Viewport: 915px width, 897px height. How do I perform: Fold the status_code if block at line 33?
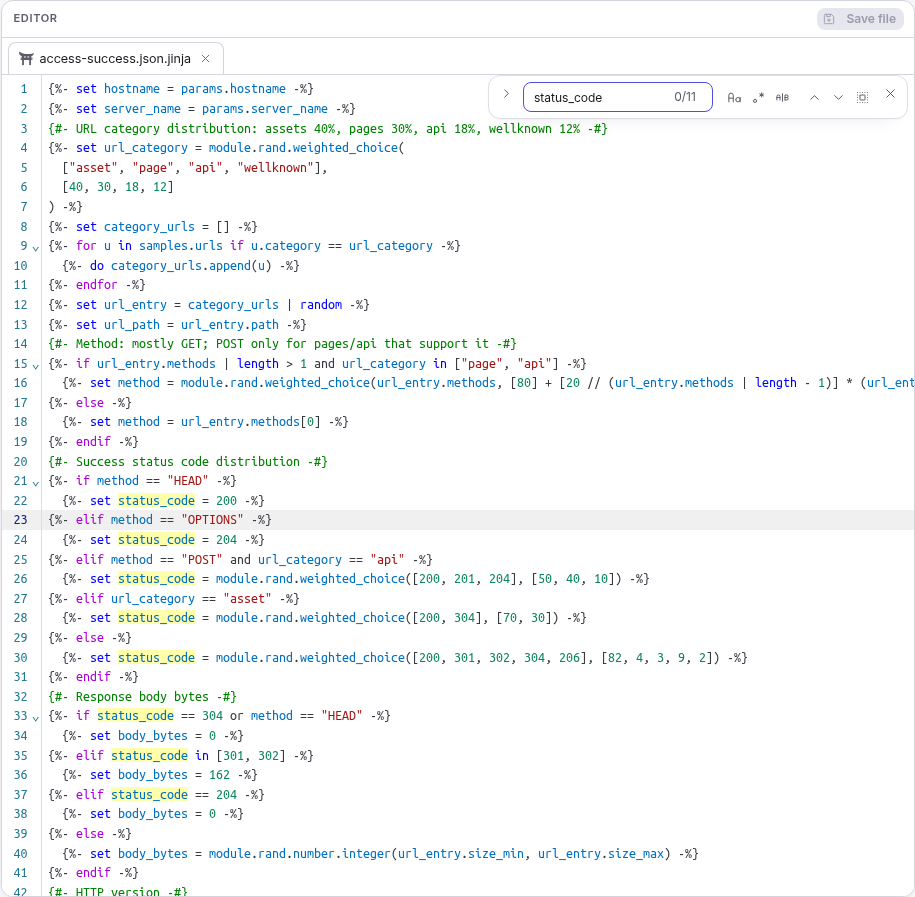pos(36,719)
